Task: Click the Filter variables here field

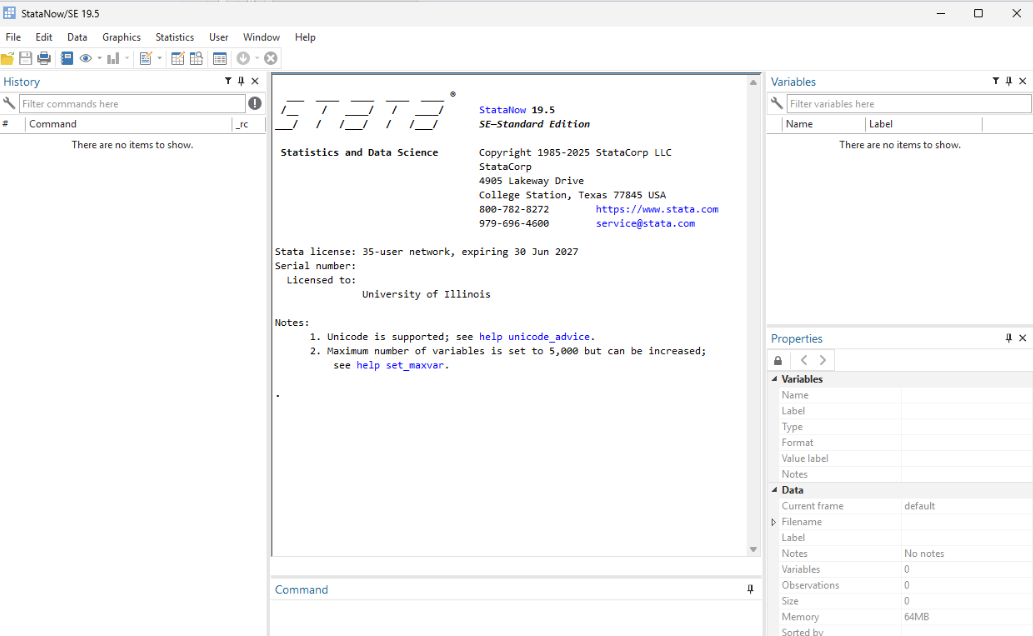Action: click(908, 103)
